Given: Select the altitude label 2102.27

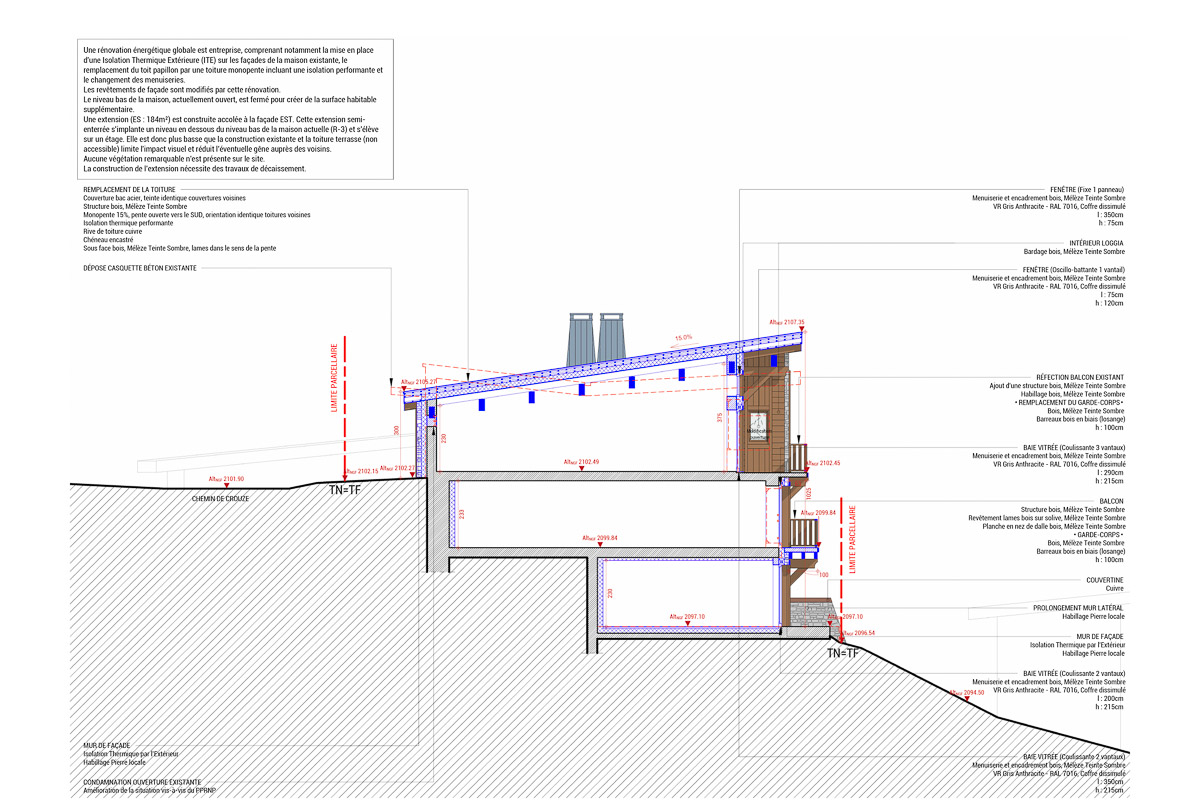Looking at the screenshot, I should click(x=399, y=468).
